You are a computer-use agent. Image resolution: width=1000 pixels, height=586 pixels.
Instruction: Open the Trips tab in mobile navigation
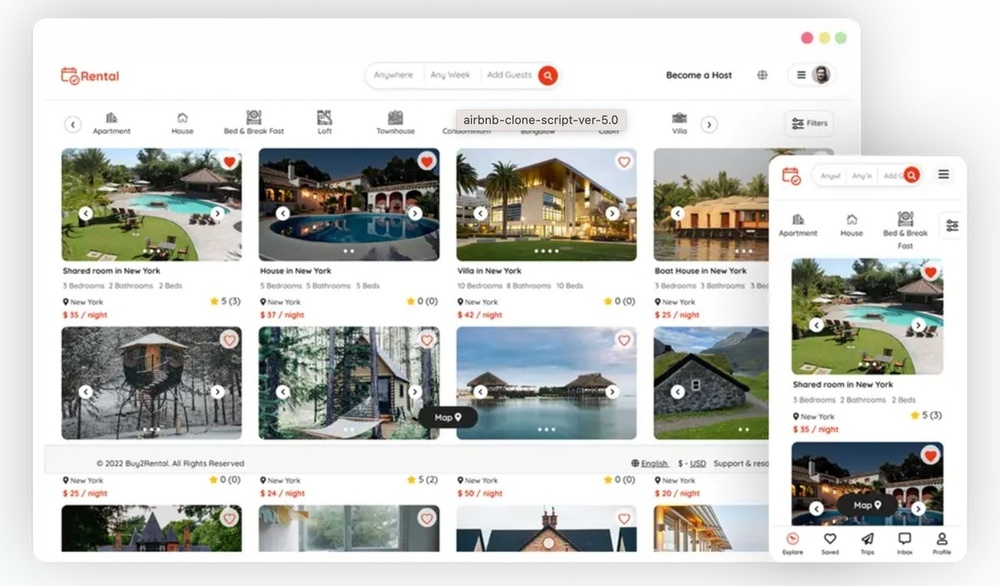(x=867, y=543)
